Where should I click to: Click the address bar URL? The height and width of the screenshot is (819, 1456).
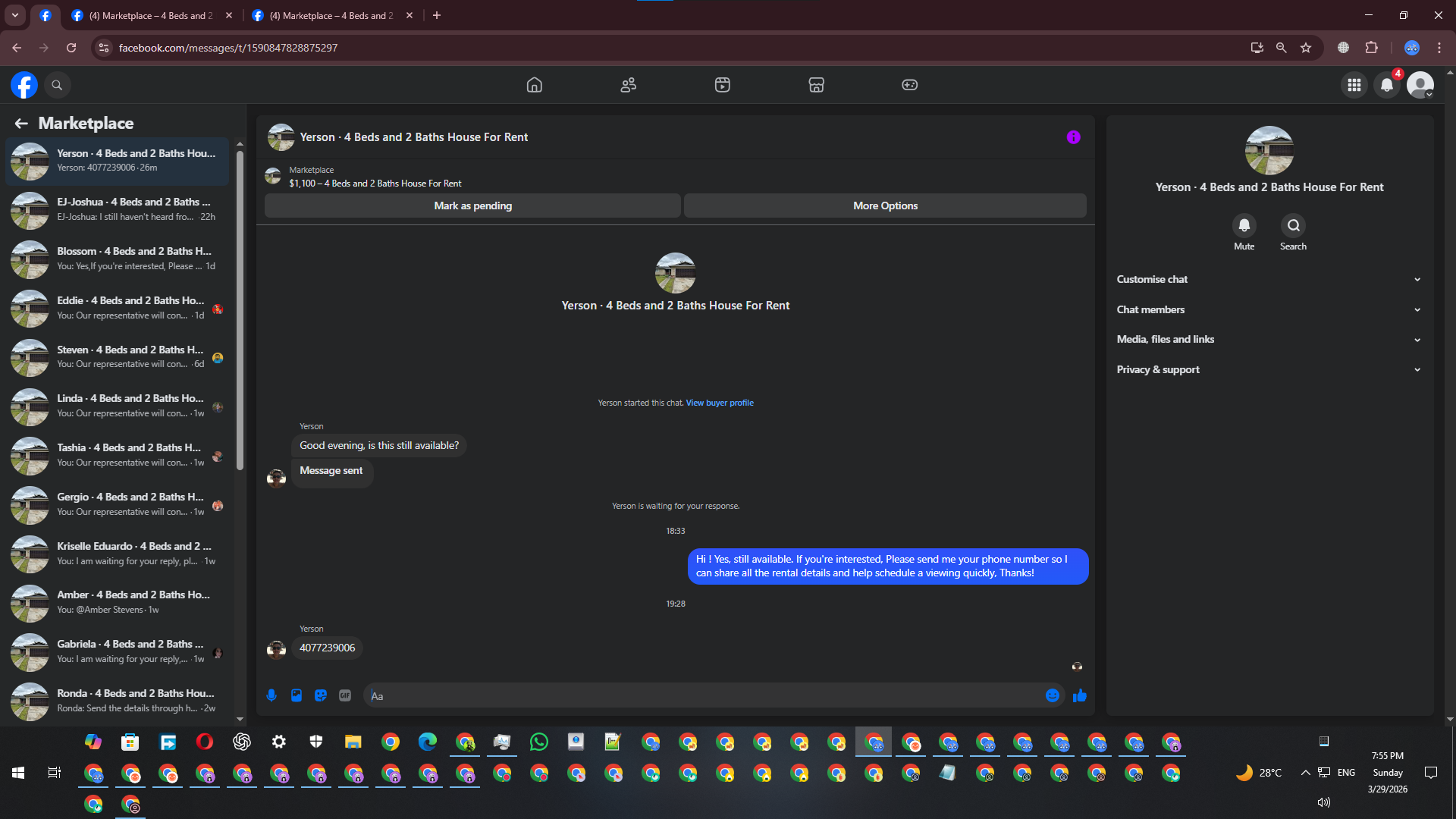click(x=227, y=48)
